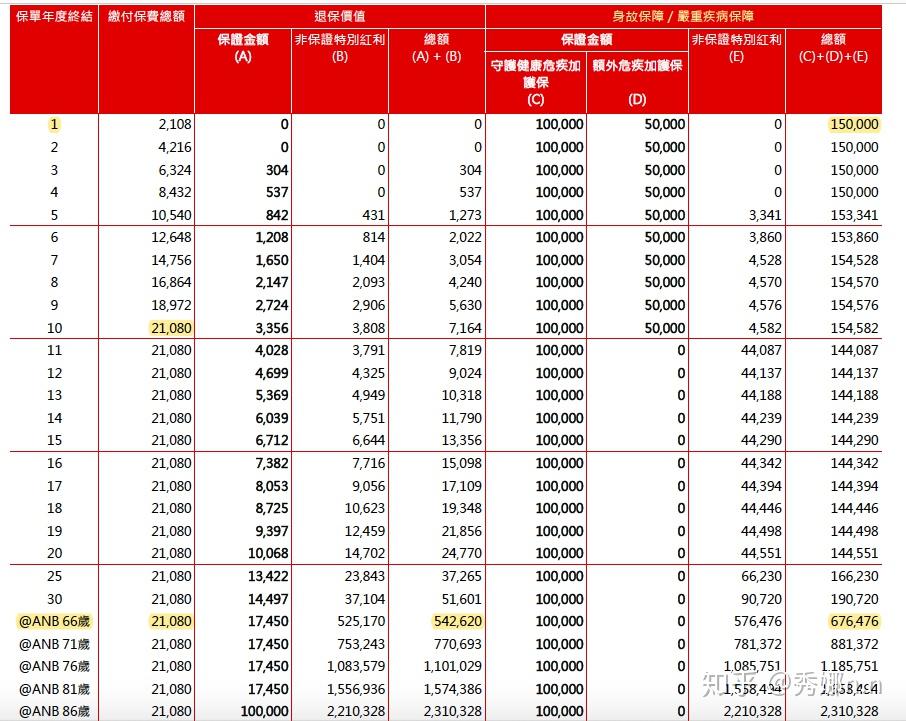Click the 退保價值 header cell

click(x=340, y=16)
